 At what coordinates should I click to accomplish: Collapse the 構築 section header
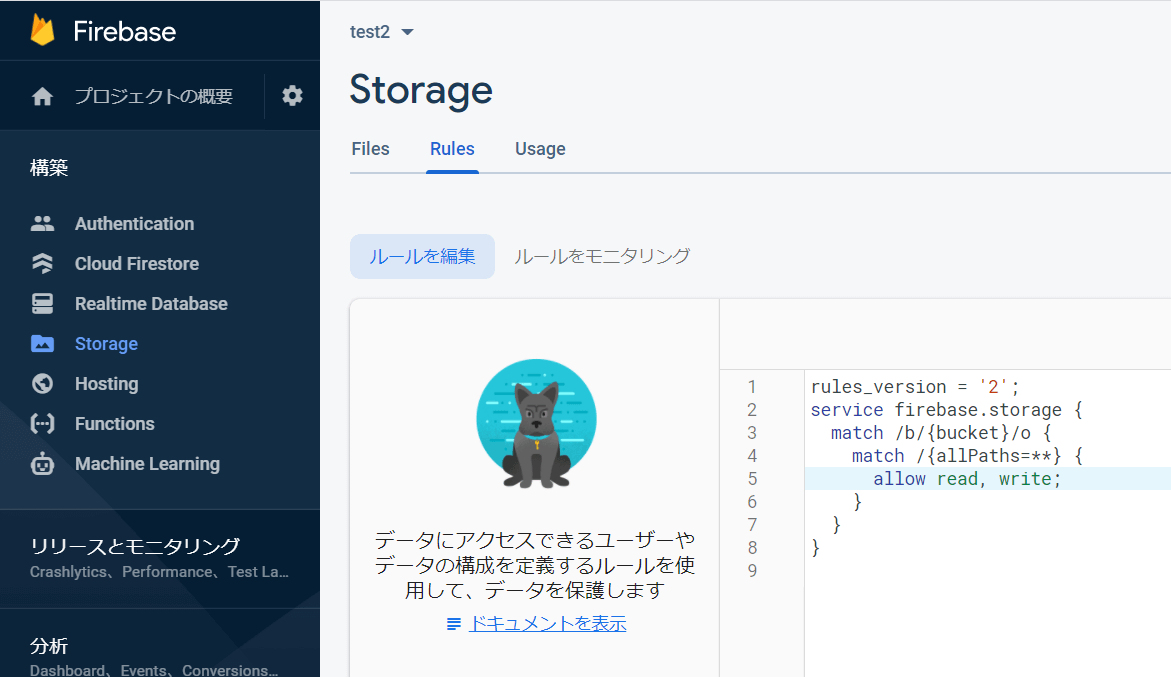[x=49, y=168]
